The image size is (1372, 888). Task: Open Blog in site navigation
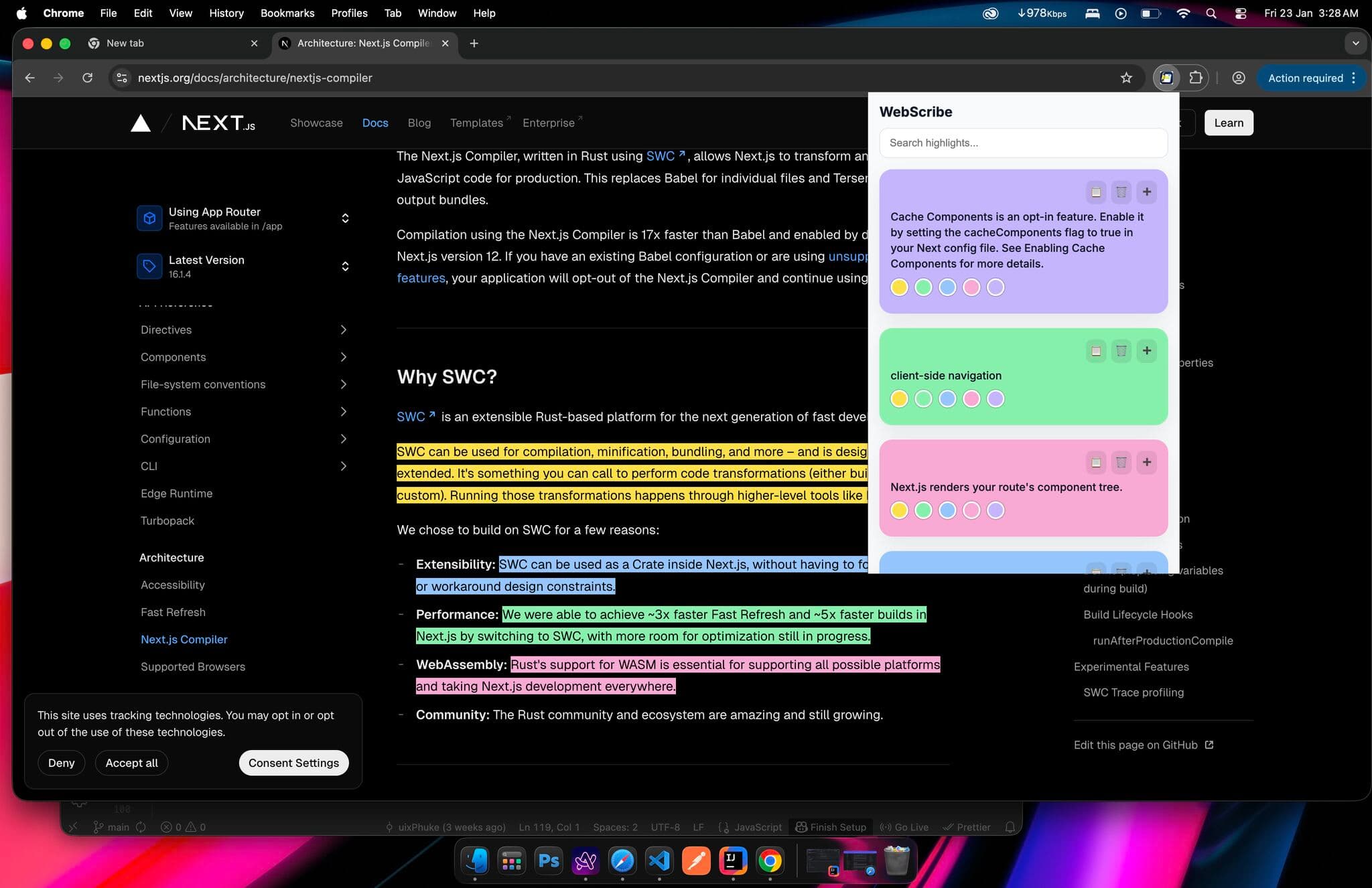click(419, 123)
